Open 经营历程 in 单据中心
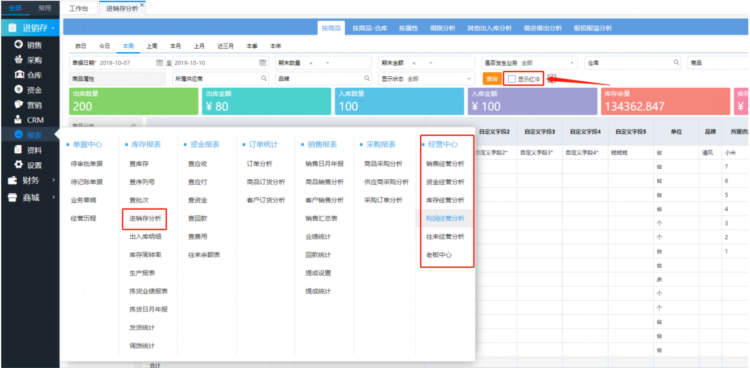 pos(84,218)
